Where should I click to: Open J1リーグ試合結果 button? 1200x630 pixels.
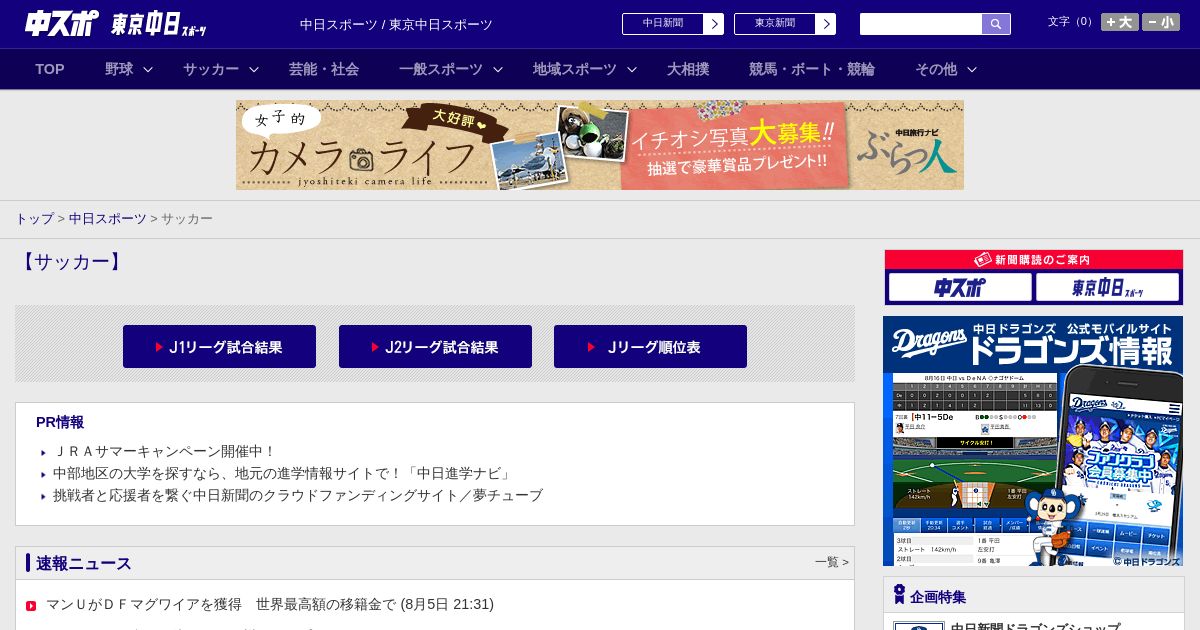[x=219, y=346]
